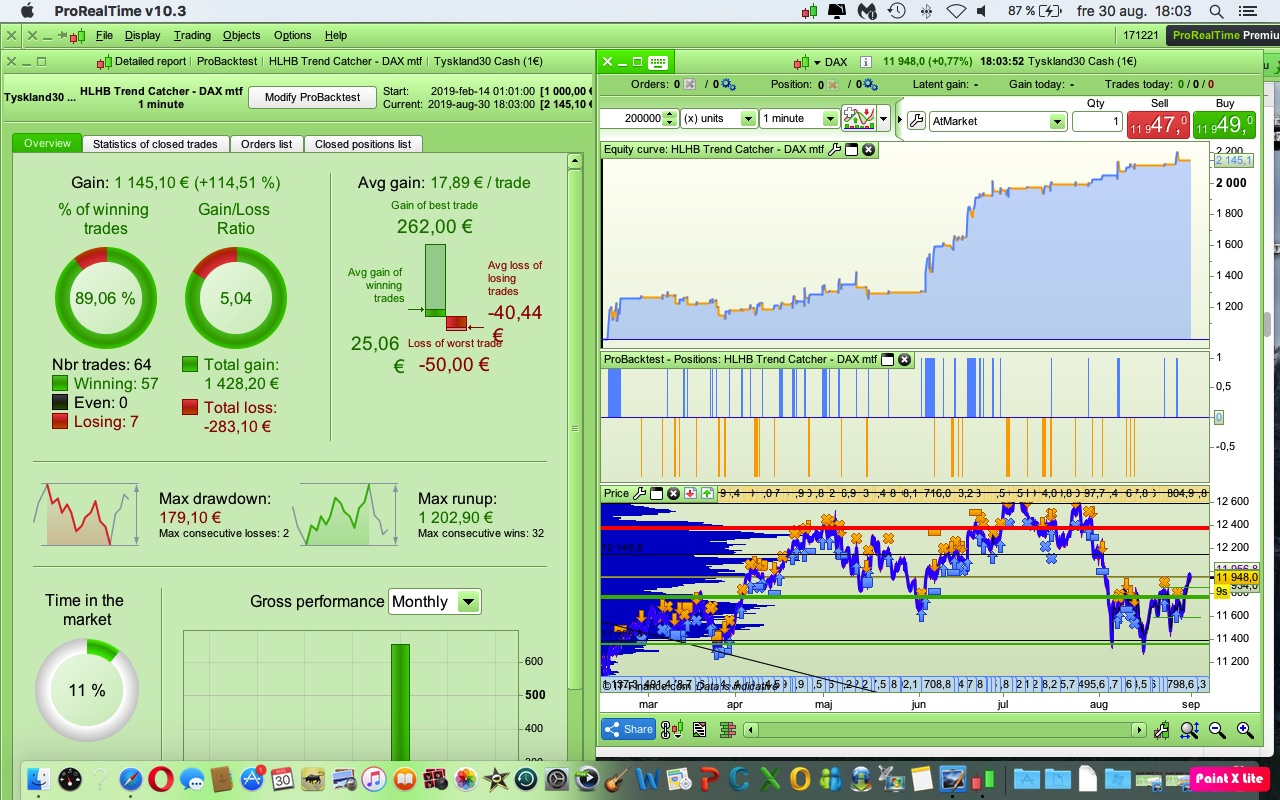Image resolution: width=1280 pixels, height=800 pixels.
Task: Click the Qty input field
Action: 1097,121
